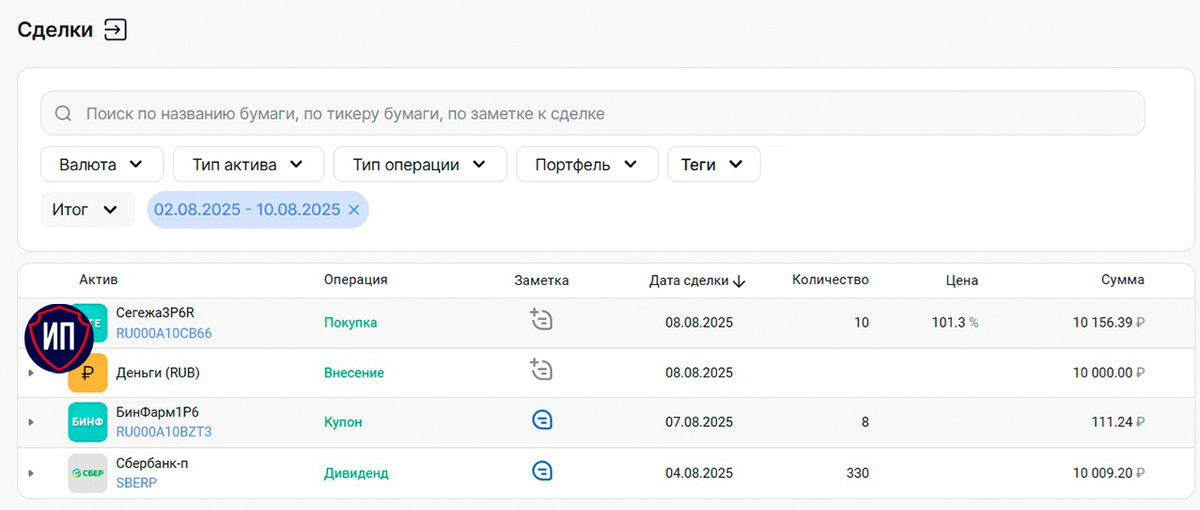Open the Тип актива filter dropdown

248,164
